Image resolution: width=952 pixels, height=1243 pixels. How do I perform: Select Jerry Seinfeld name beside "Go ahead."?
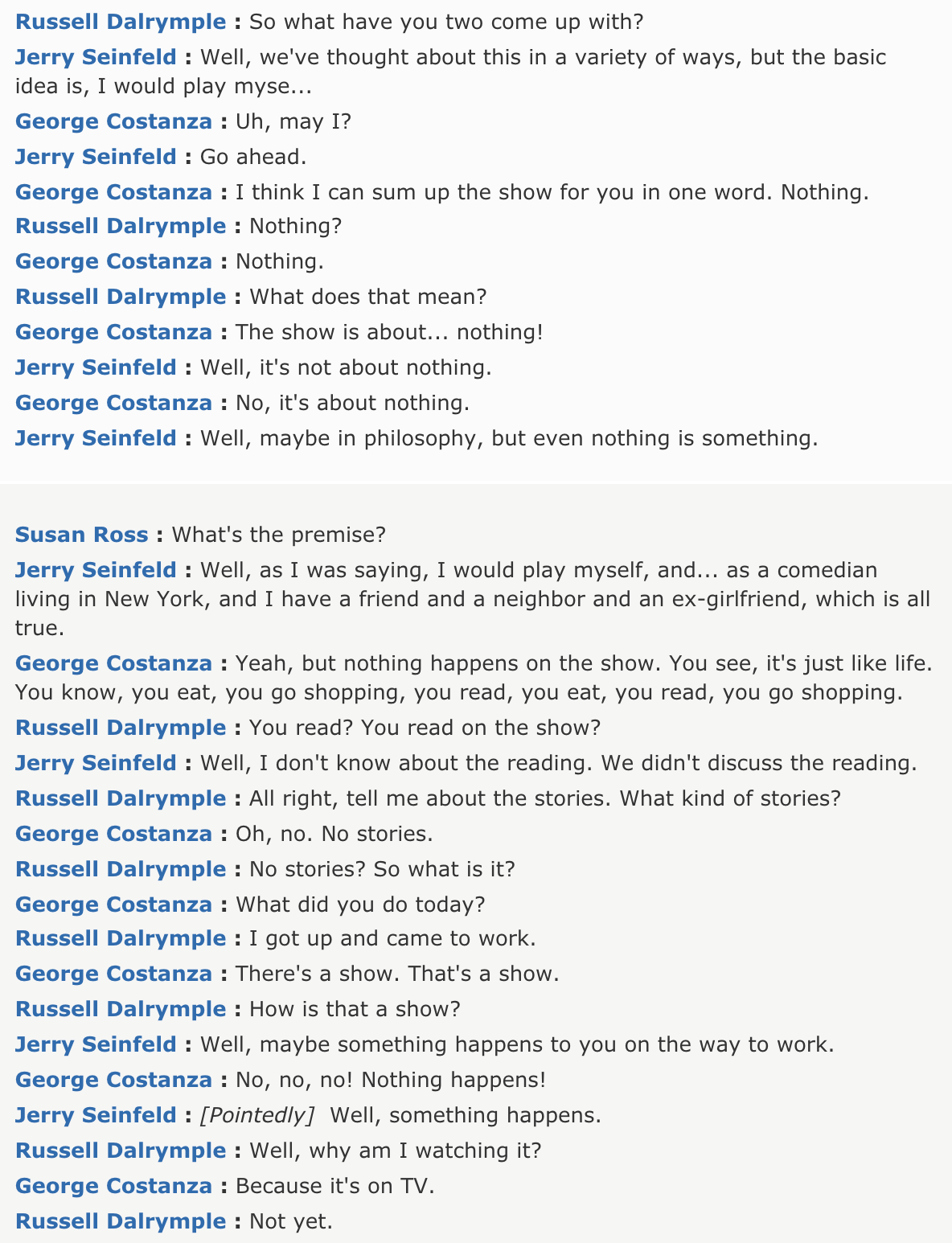96,157
